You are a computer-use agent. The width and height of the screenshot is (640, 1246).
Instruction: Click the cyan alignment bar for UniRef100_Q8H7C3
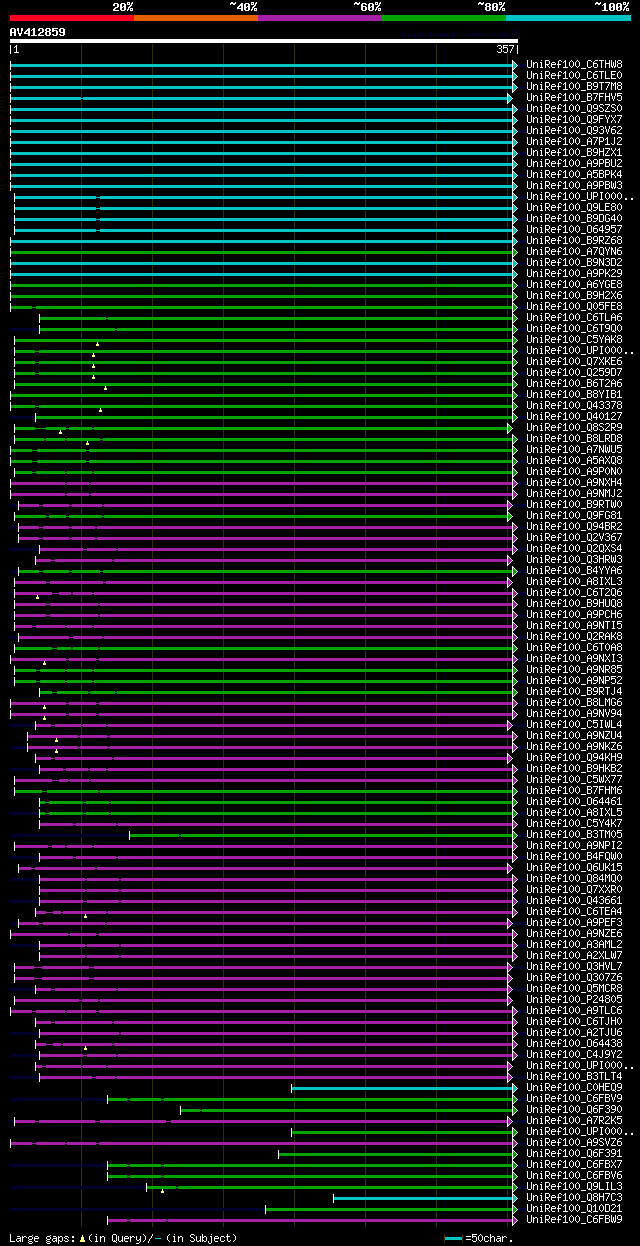[x=425, y=1197]
